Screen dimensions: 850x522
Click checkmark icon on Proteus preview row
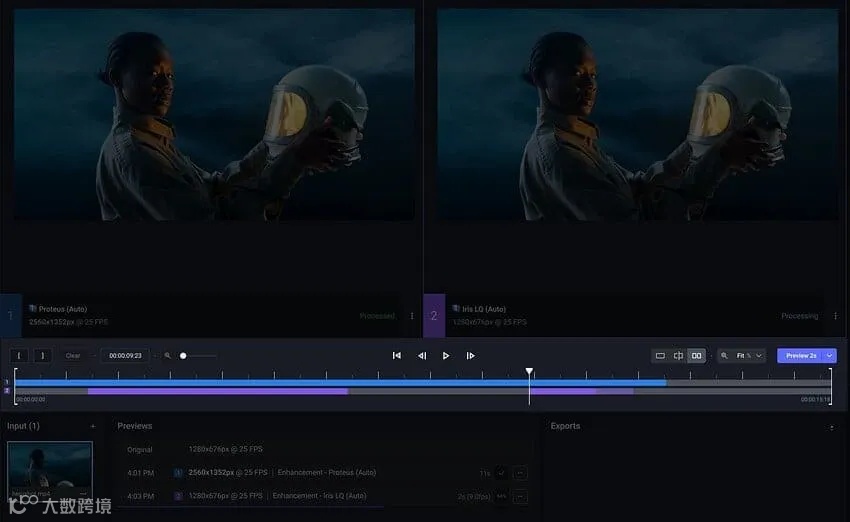[x=501, y=473]
